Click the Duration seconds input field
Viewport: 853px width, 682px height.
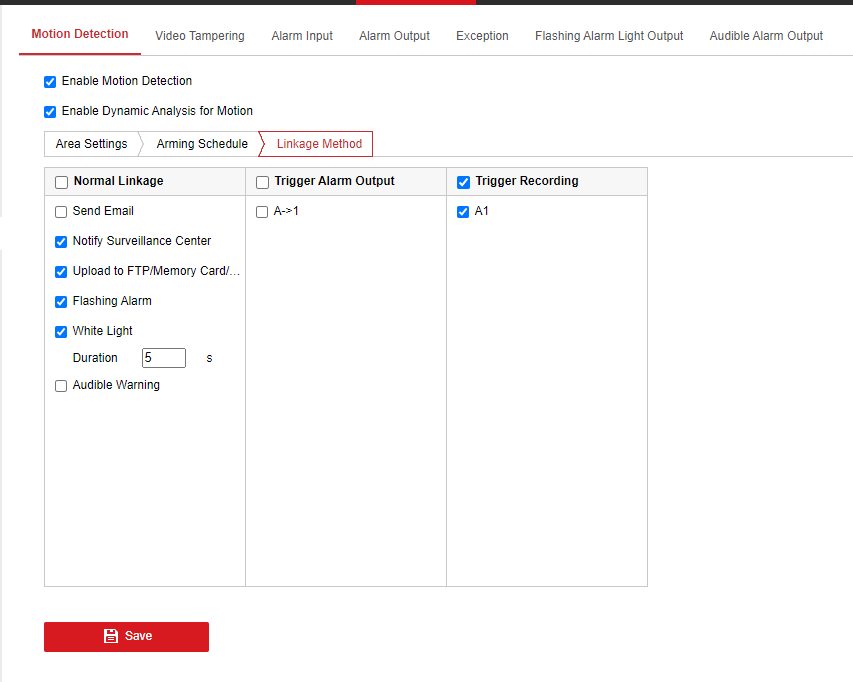(163, 358)
